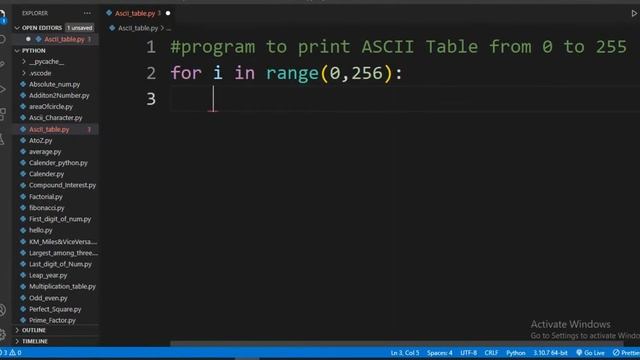Open the Source Control view

tap(3, 64)
